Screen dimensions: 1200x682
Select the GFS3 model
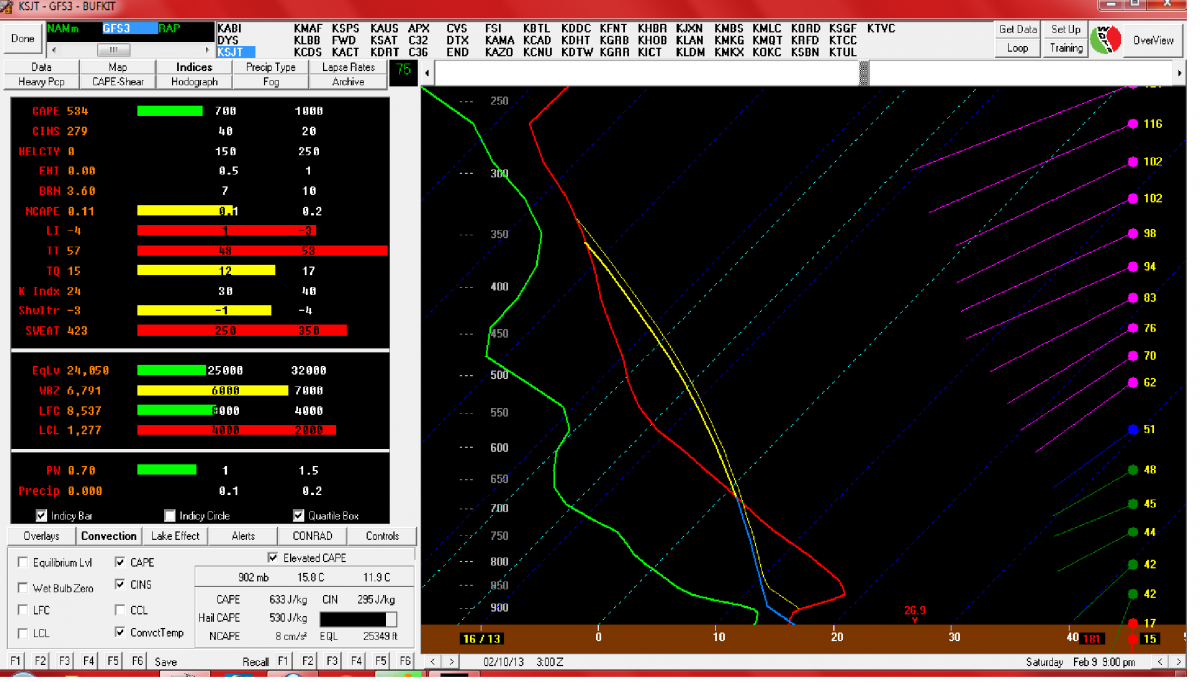pos(129,28)
